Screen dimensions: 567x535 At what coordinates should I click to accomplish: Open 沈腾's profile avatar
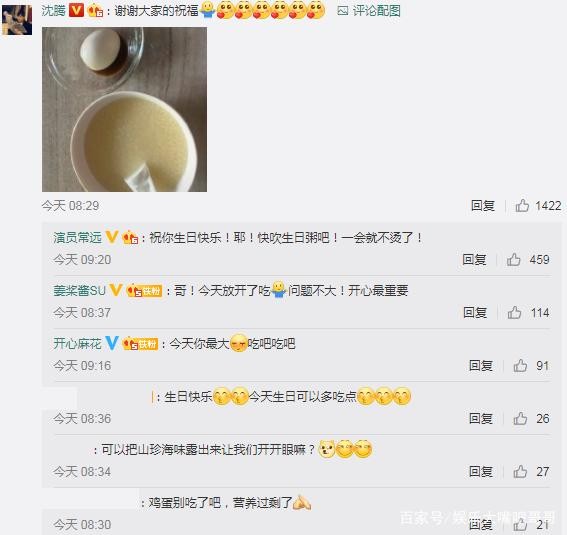pos(17,20)
